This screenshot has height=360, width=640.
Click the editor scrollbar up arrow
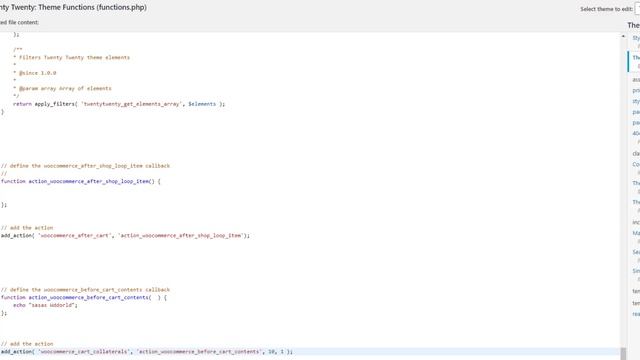click(x=623, y=36)
